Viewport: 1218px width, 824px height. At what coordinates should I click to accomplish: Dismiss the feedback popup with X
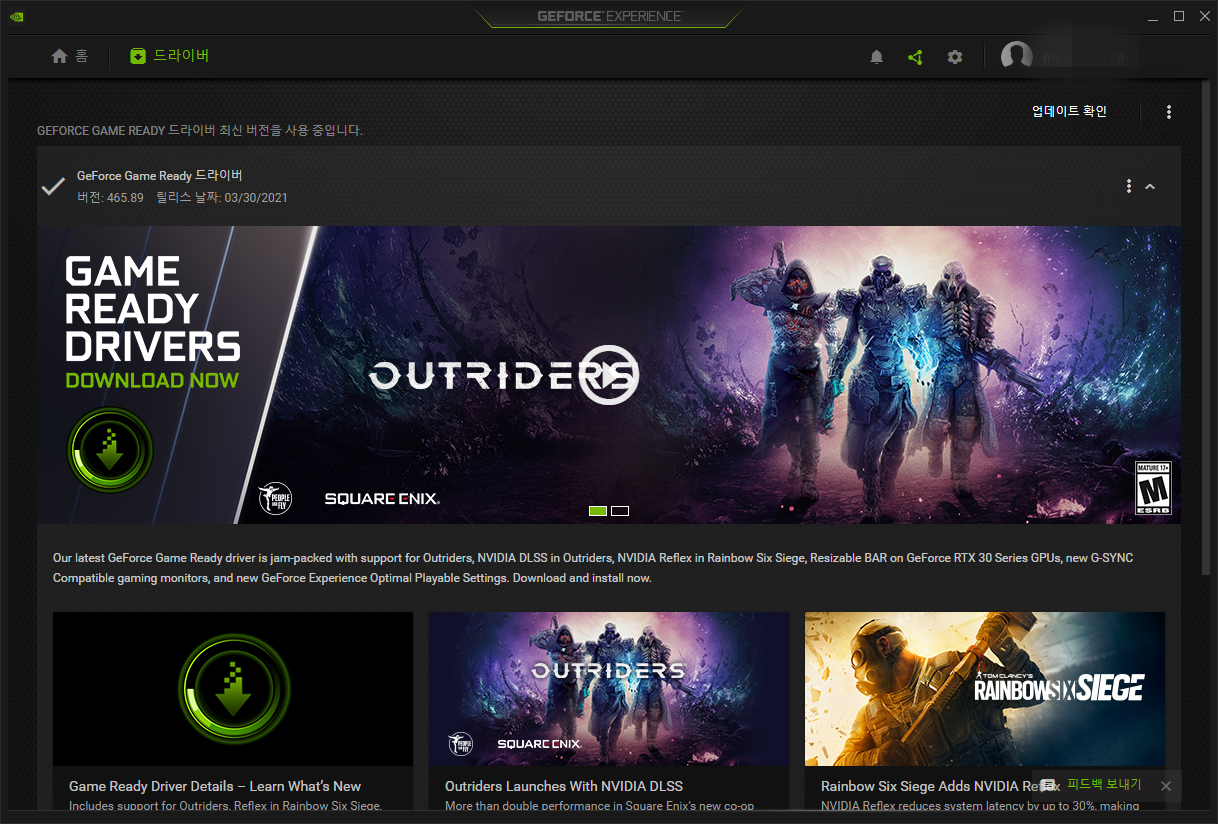coord(1166,786)
